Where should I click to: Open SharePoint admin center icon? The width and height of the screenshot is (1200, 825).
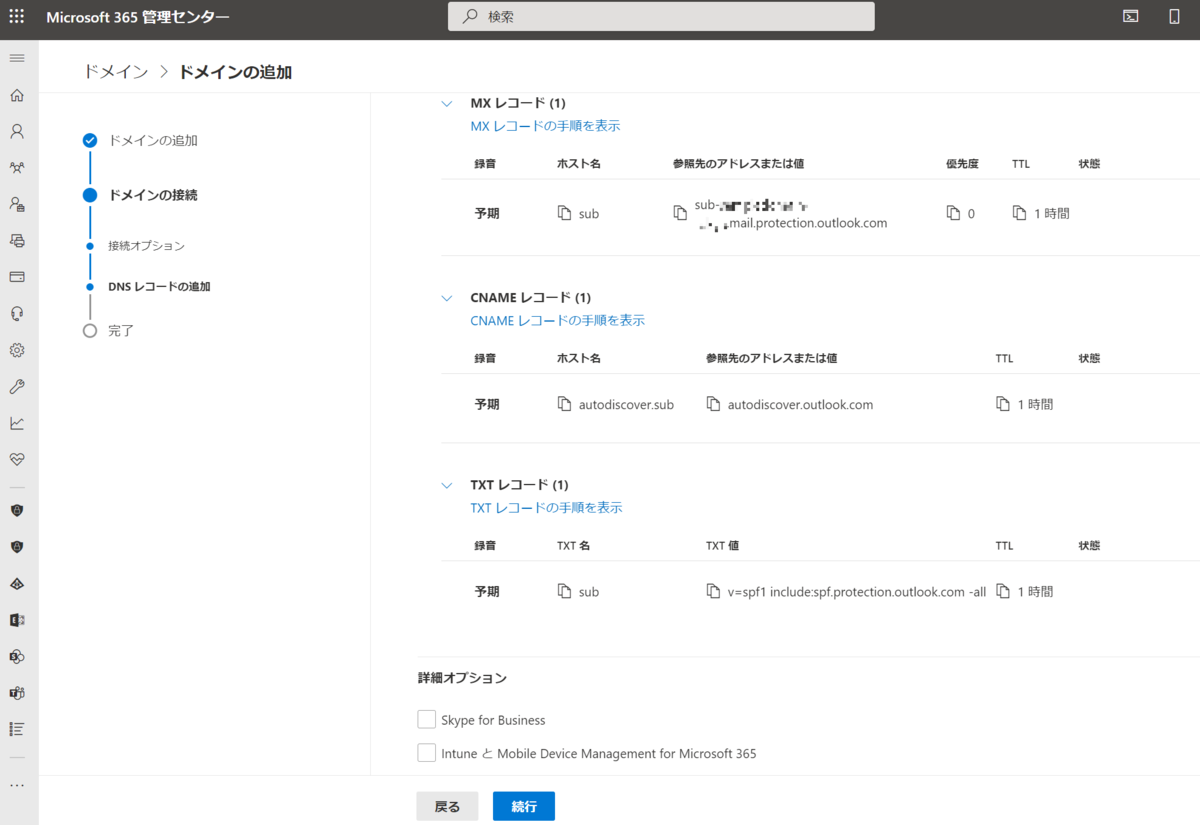[17, 656]
